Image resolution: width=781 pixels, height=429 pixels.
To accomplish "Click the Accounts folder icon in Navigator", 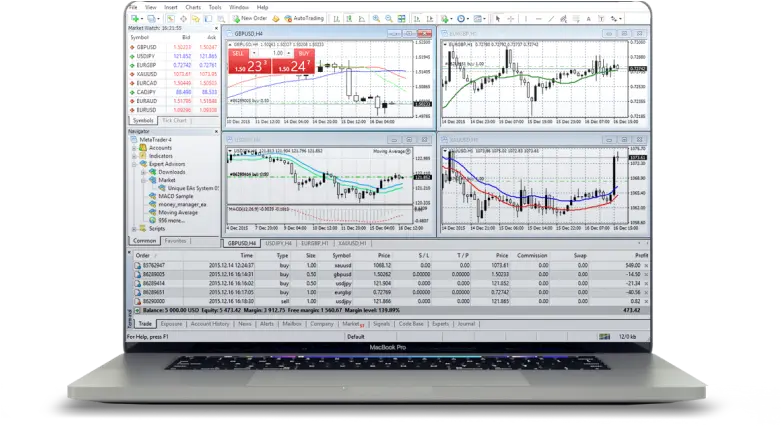I will coord(145,148).
